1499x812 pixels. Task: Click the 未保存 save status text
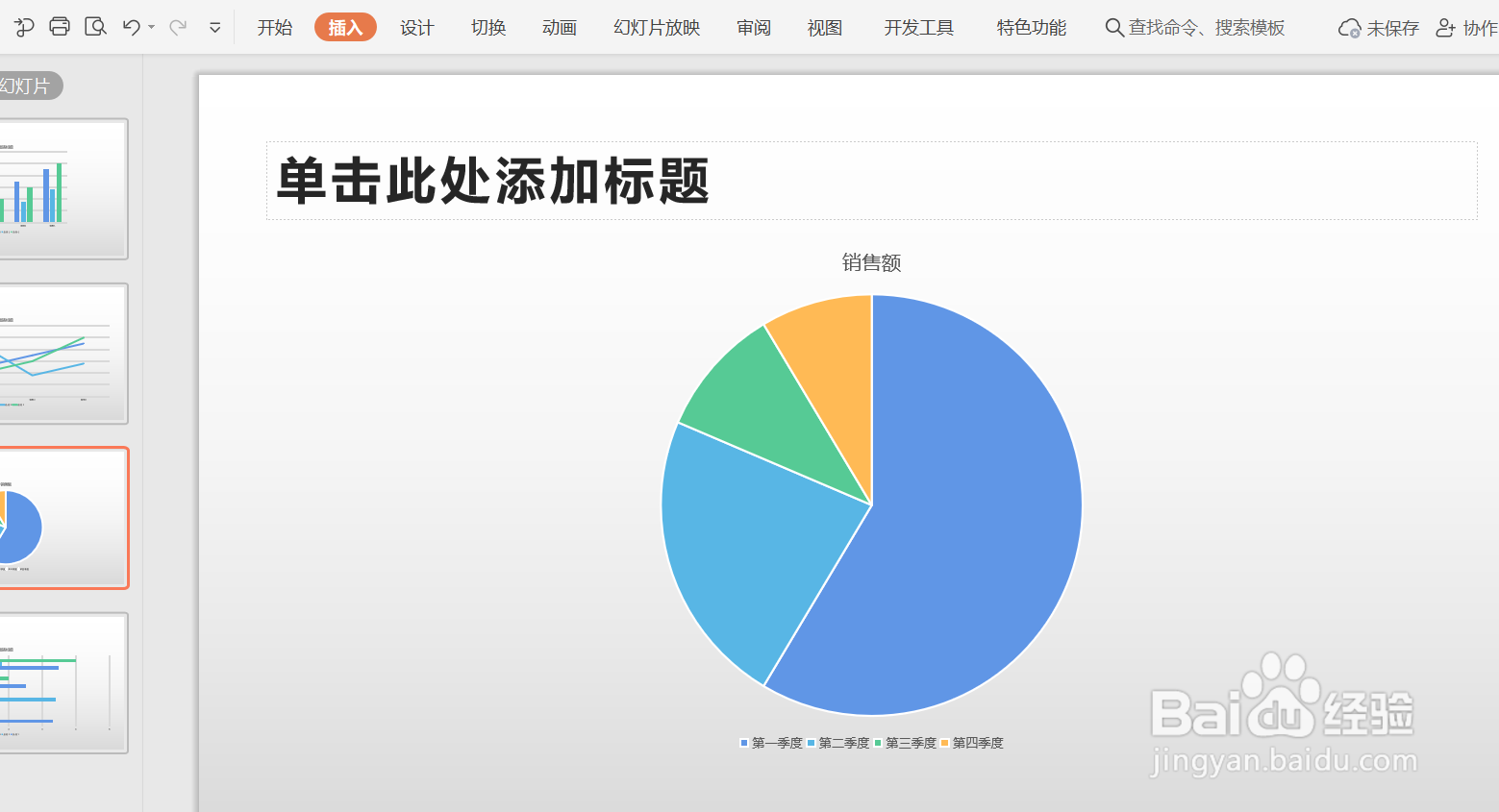click(x=1391, y=28)
